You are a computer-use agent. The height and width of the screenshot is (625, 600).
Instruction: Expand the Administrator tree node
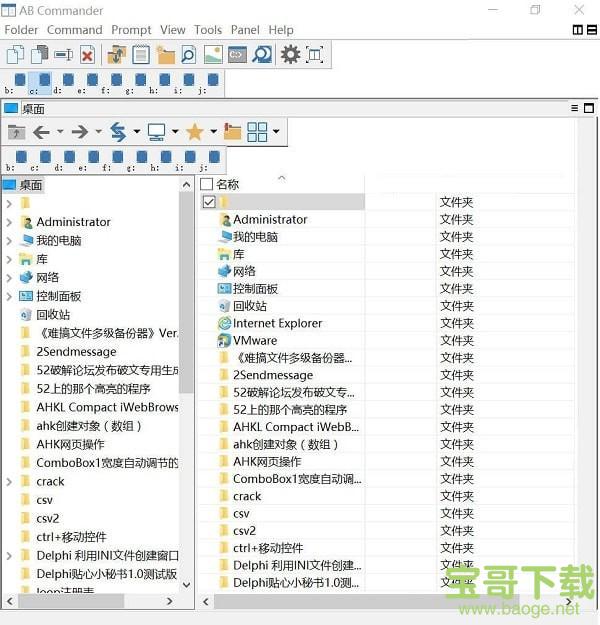9,222
